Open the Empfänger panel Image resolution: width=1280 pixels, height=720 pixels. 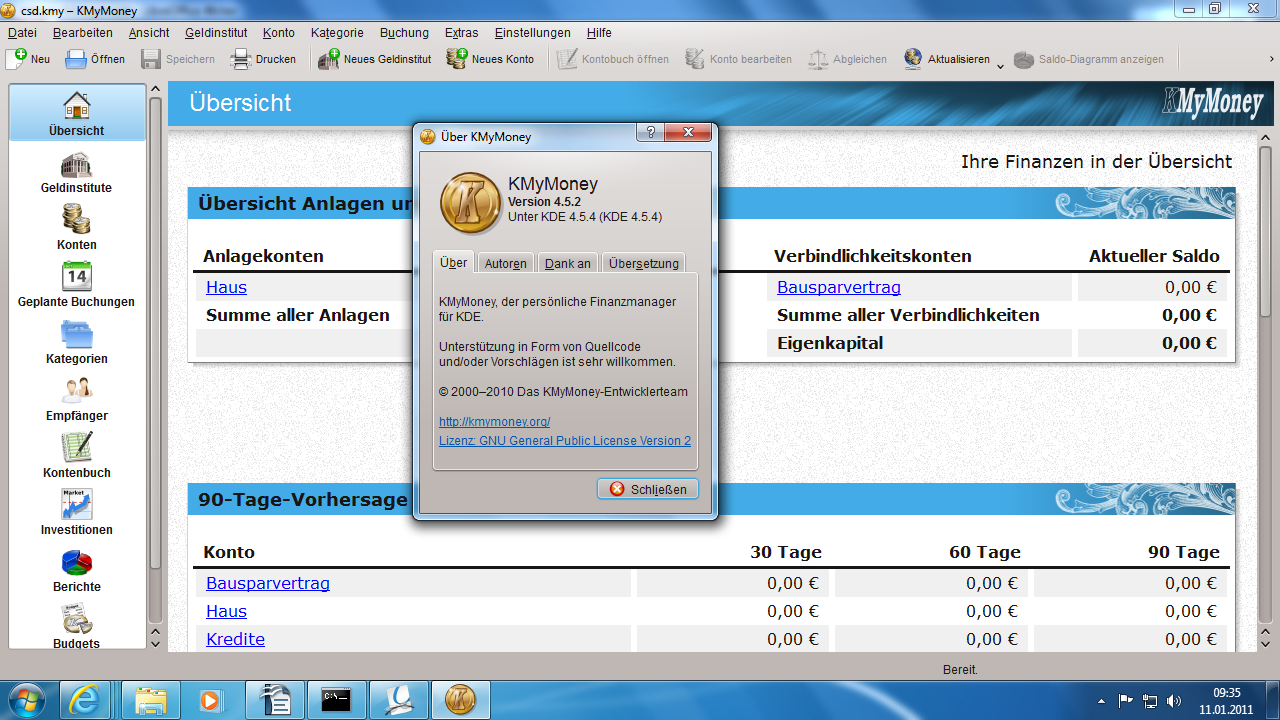(76, 398)
